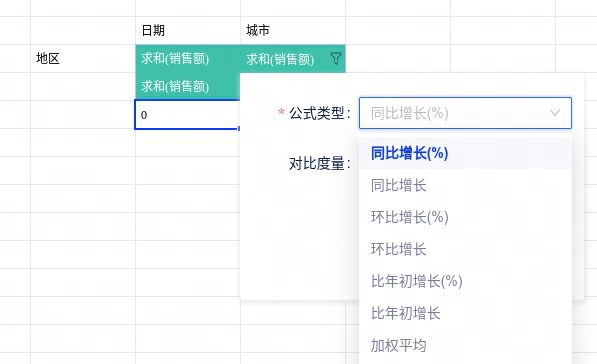Select second row 求和(销售额) green cell

188,86
